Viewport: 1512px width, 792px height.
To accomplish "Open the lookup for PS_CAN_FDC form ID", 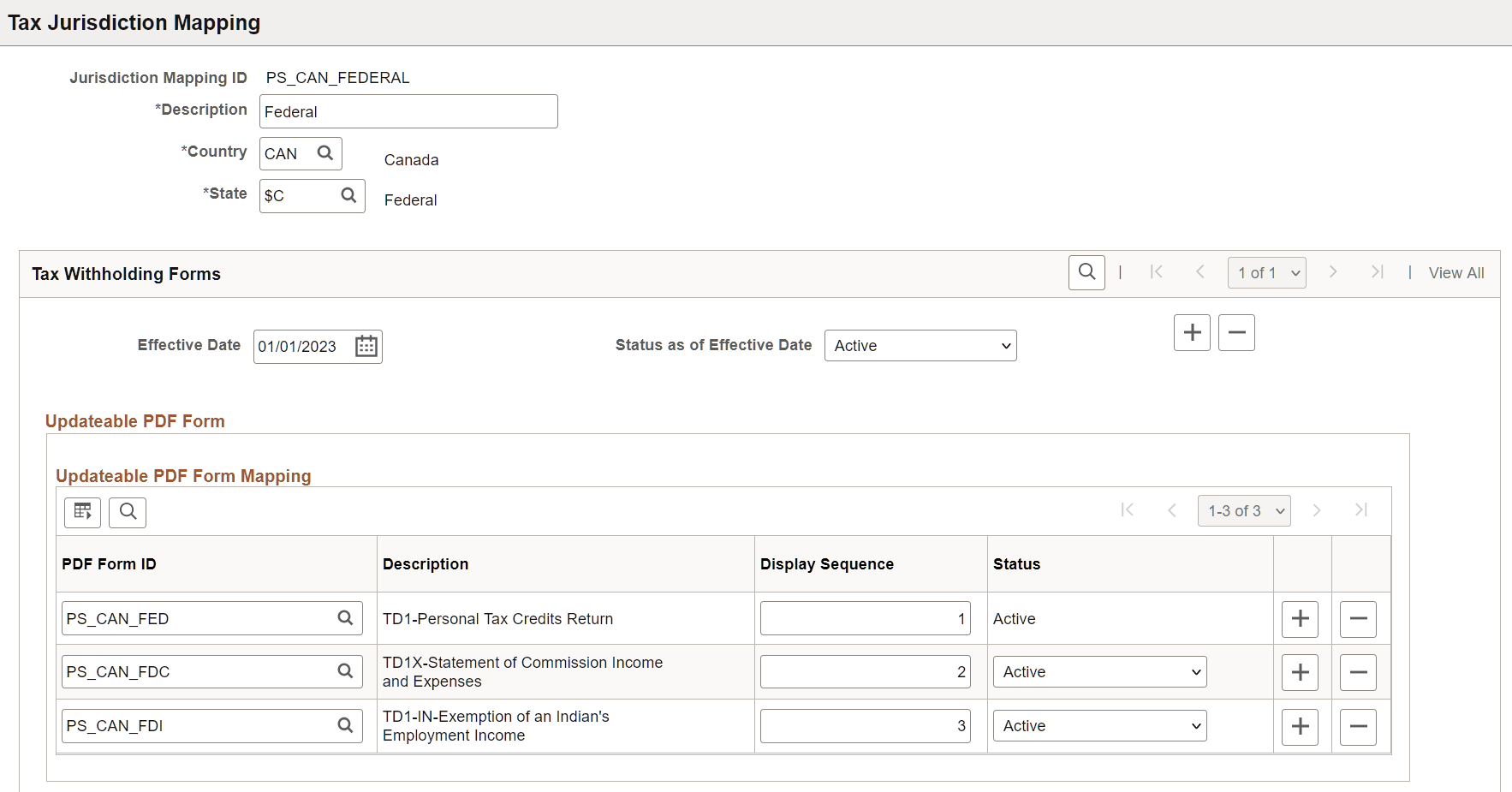I will click(x=346, y=671).
